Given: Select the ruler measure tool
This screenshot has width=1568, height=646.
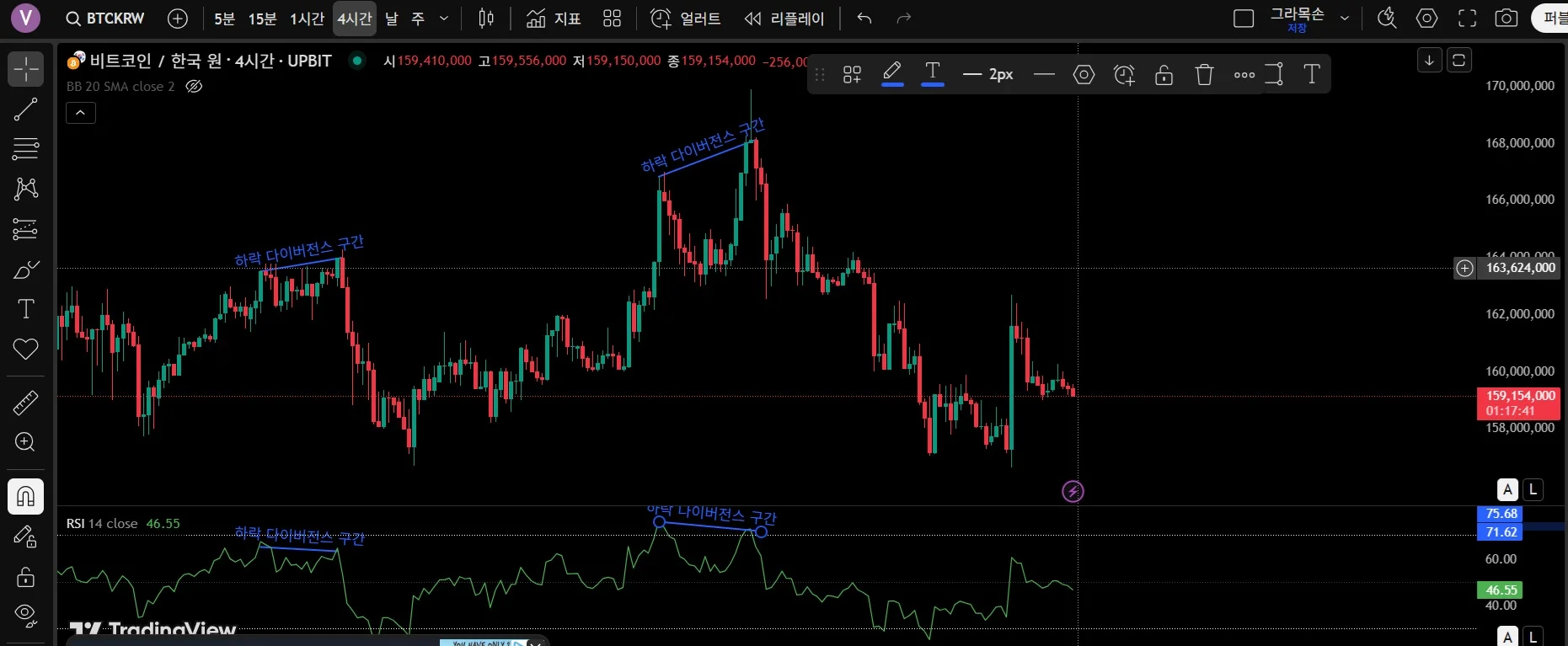Looking at the screenshot, I should pos(25,403).
